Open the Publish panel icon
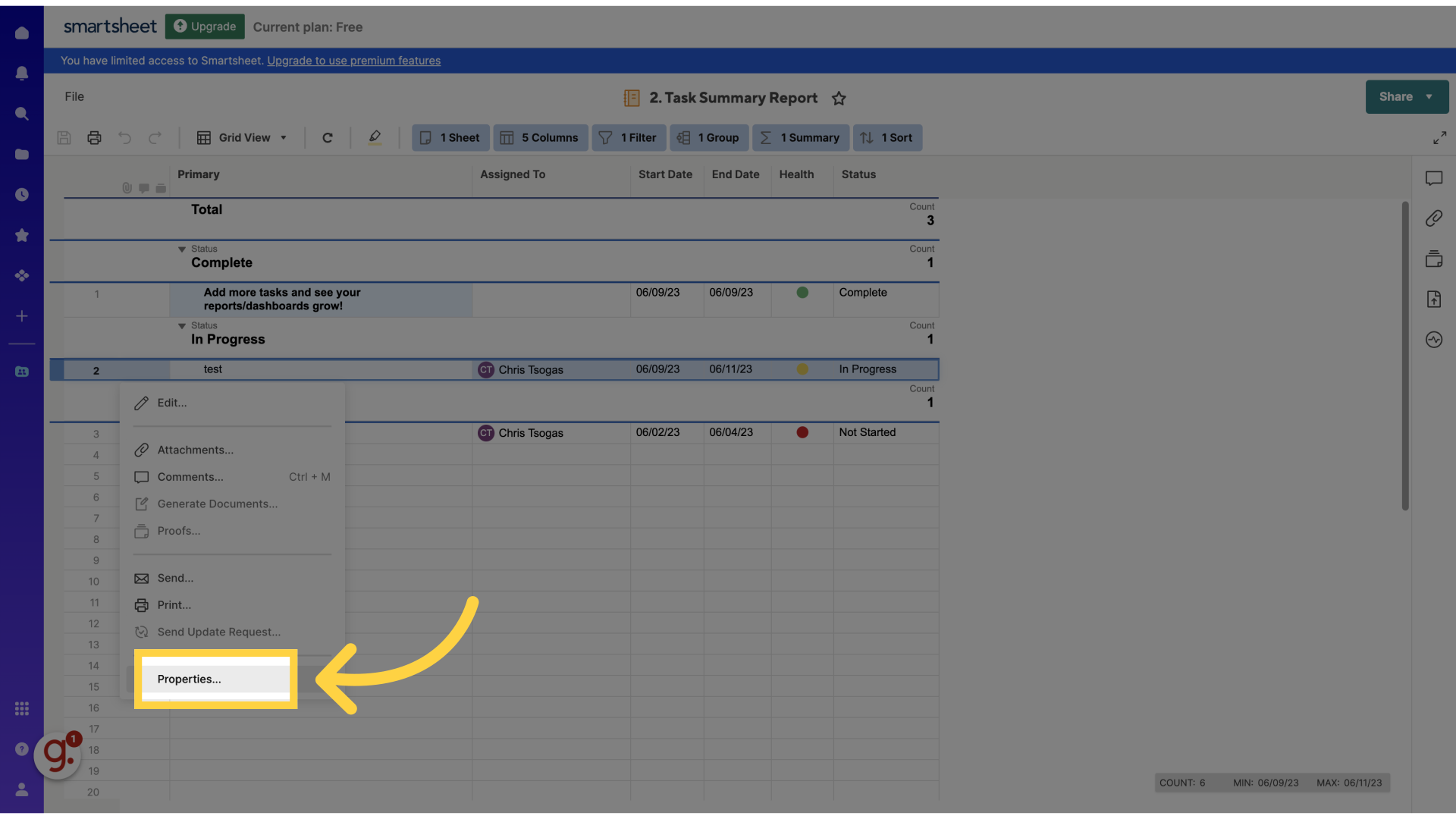 [1433, 299]
